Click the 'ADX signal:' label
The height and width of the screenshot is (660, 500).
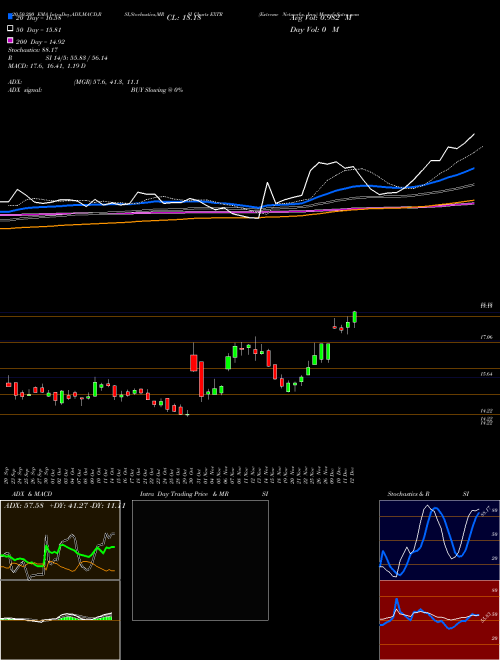[x=25, y=90]
